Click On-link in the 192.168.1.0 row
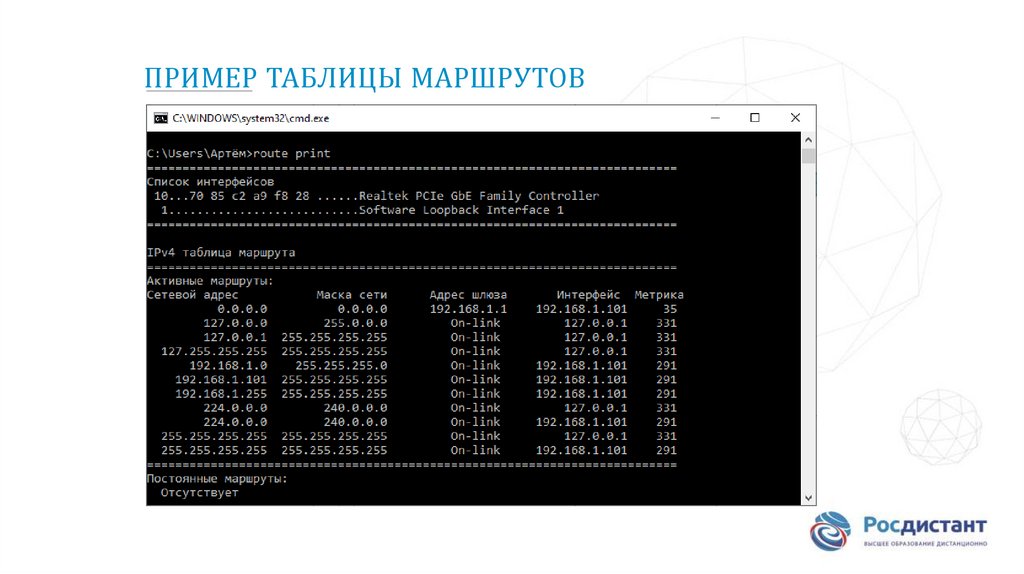 [475, 366]
